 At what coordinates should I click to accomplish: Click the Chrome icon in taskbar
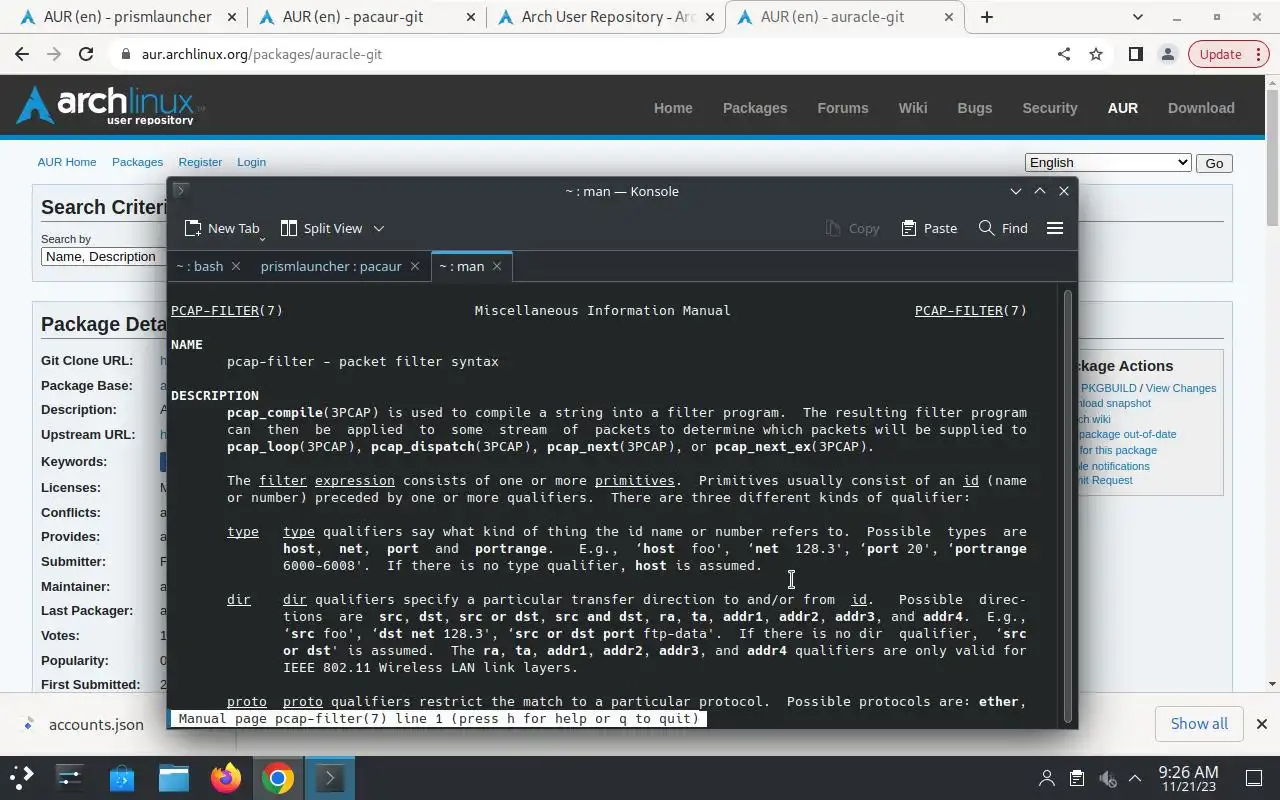tap(278, 778)
